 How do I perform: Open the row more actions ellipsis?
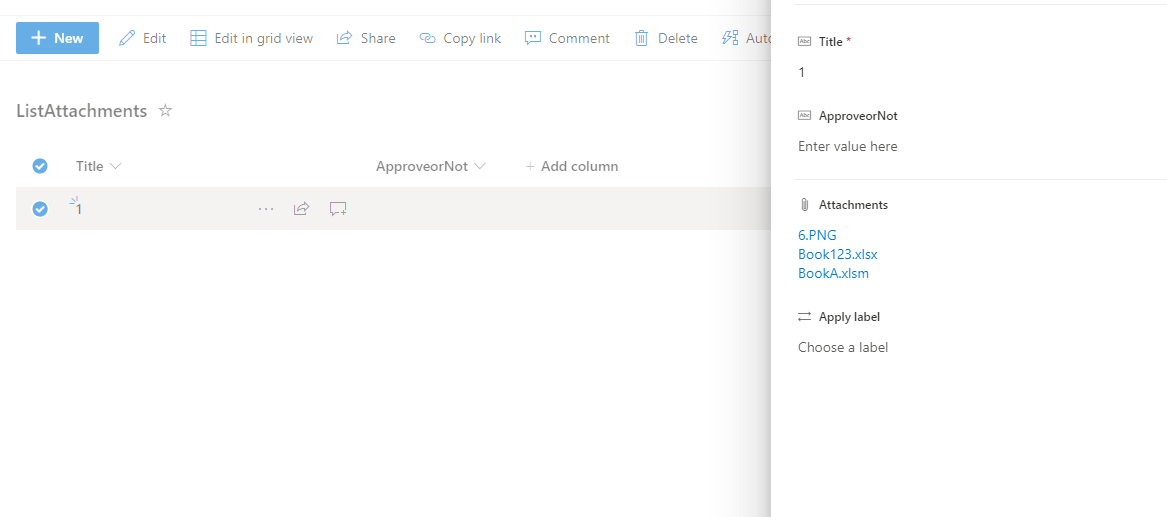coord(266,209)
